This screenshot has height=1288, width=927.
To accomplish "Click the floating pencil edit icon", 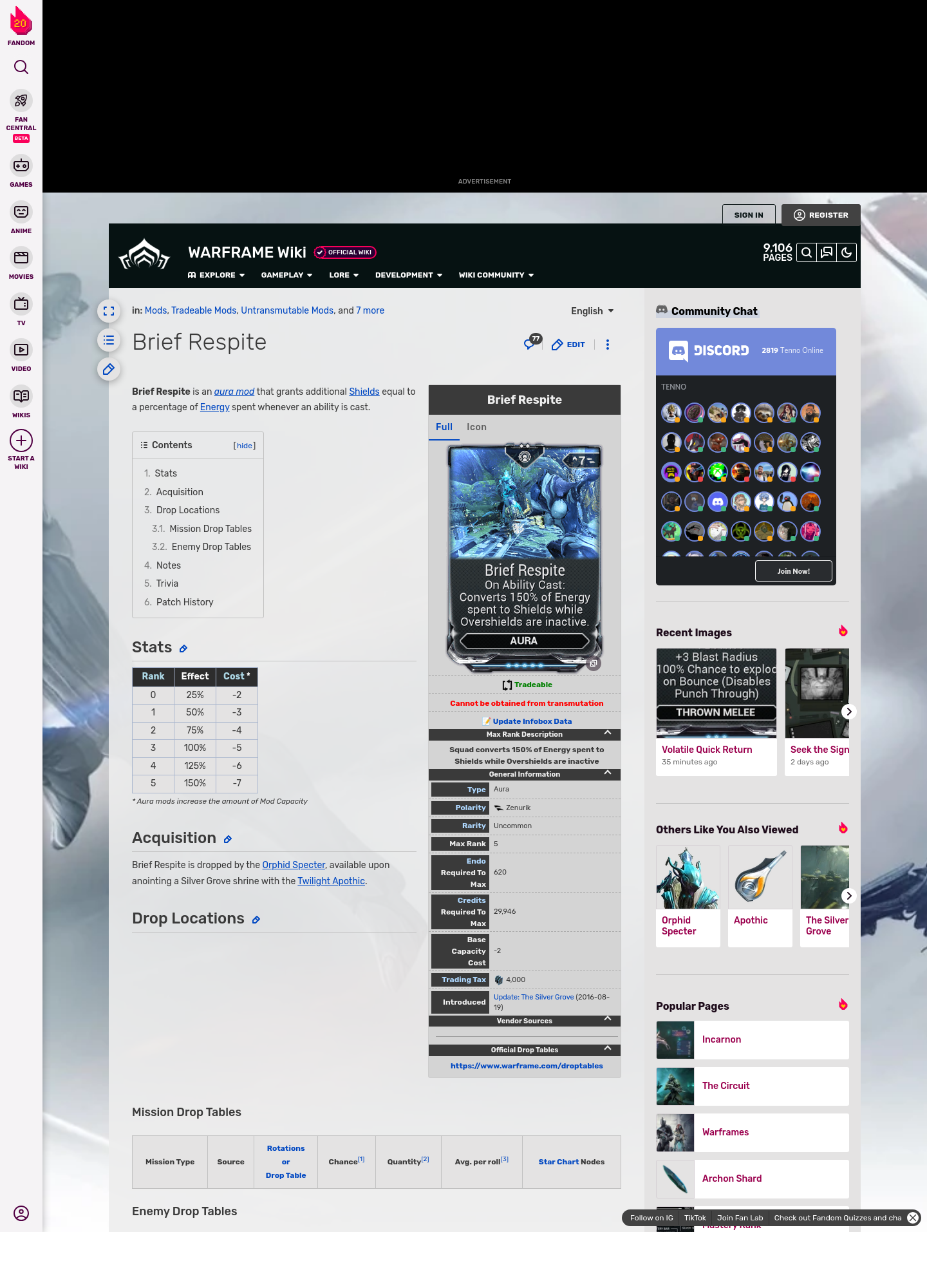I will click(109, 369).
